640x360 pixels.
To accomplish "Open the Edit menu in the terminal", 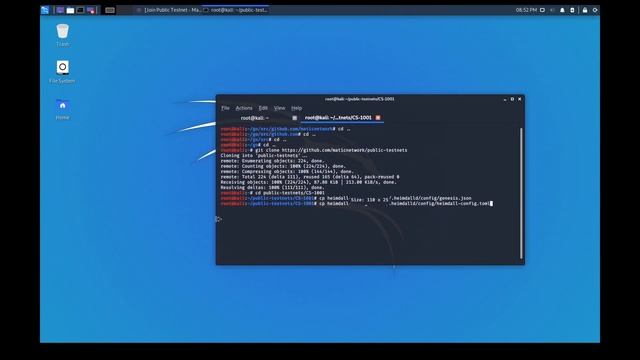I will [x=263, y=108].
